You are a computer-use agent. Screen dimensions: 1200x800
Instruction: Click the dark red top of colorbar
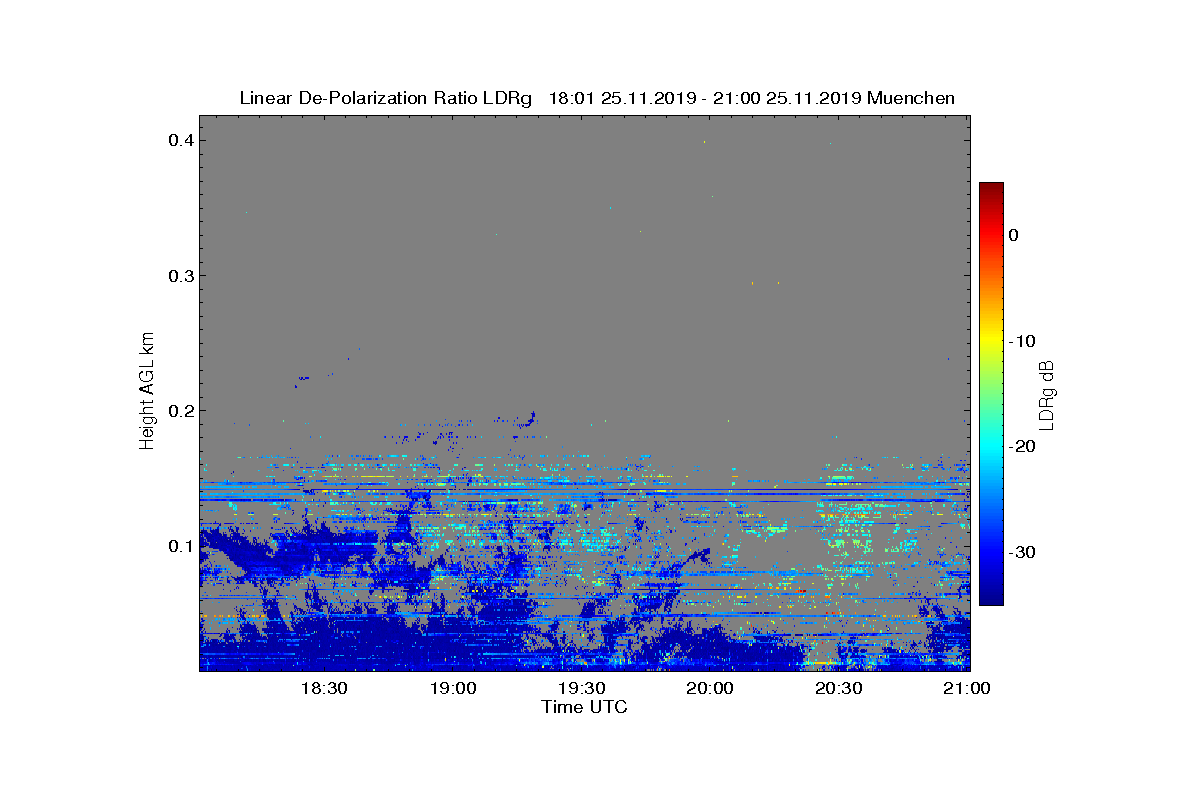coord(991,189)
